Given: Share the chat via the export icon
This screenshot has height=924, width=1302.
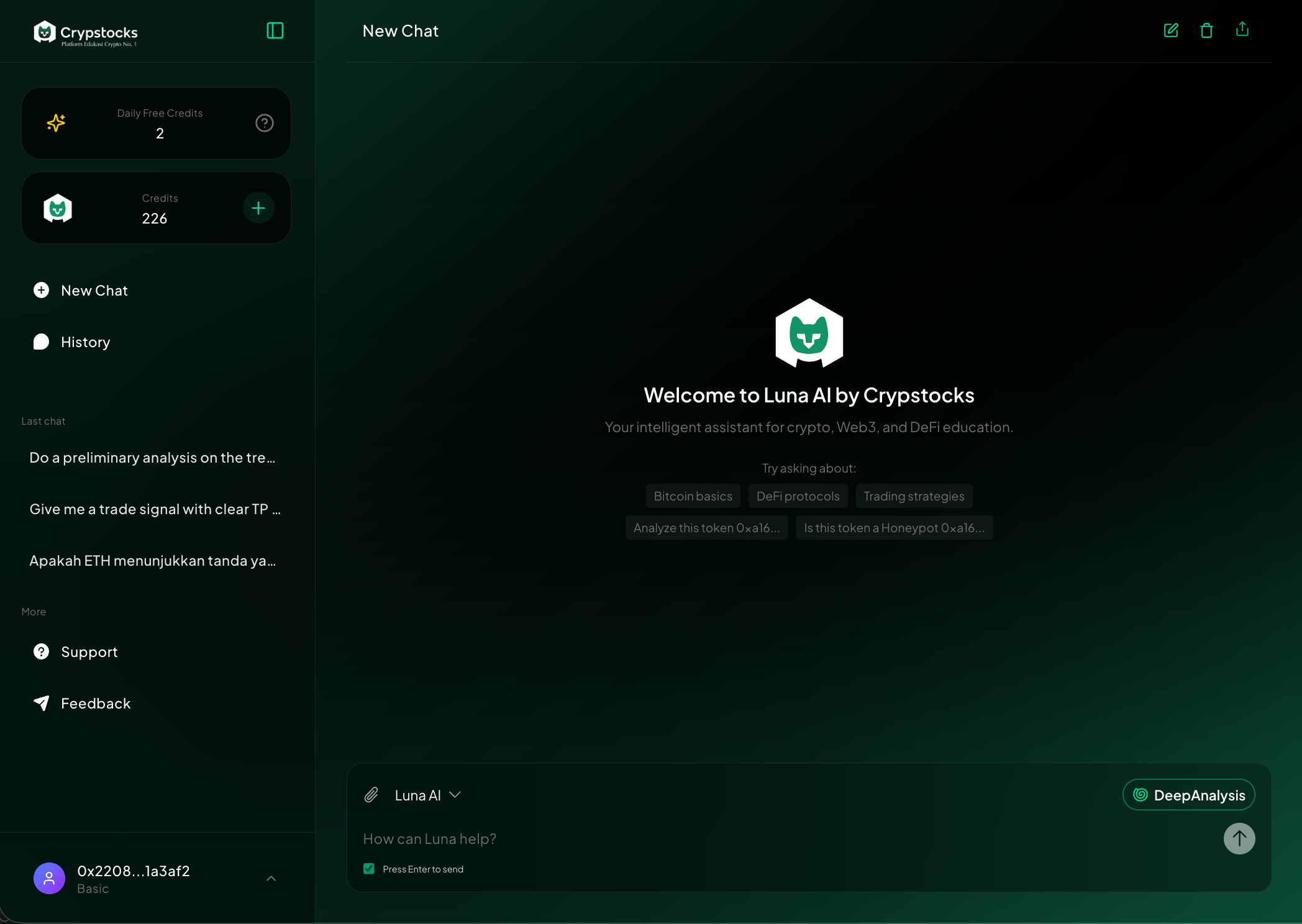Looking at the screenshot, I should pyautogui.click(x=1241, y=30).
